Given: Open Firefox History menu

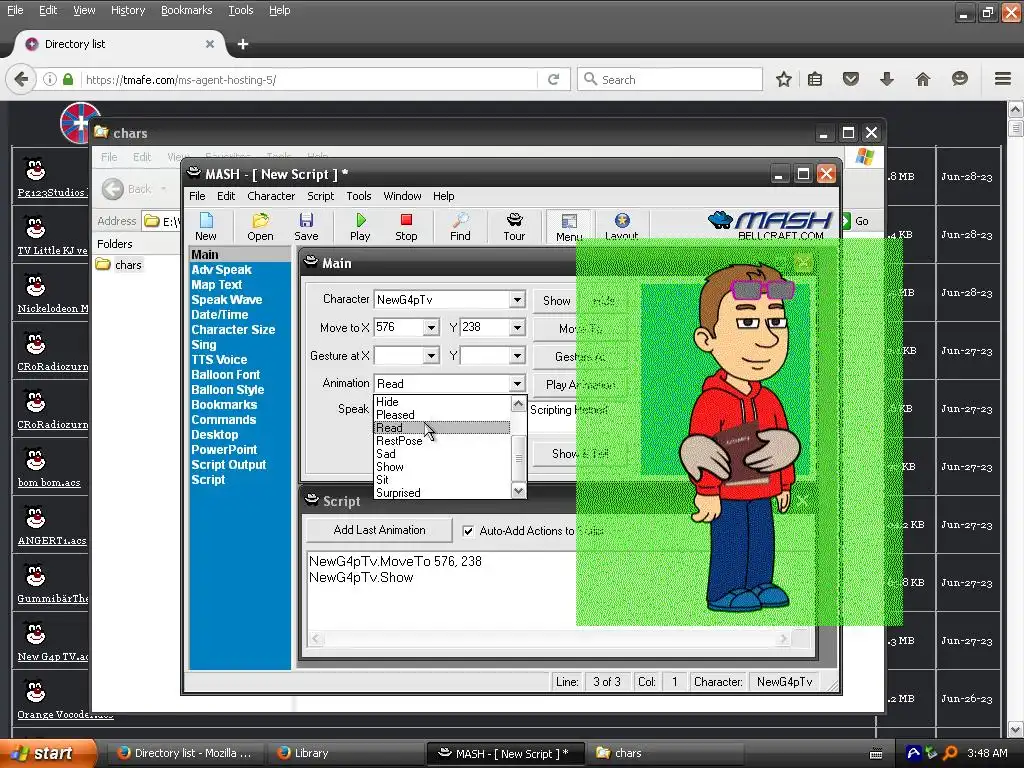Looking at the screenshot, I should 128,10.
